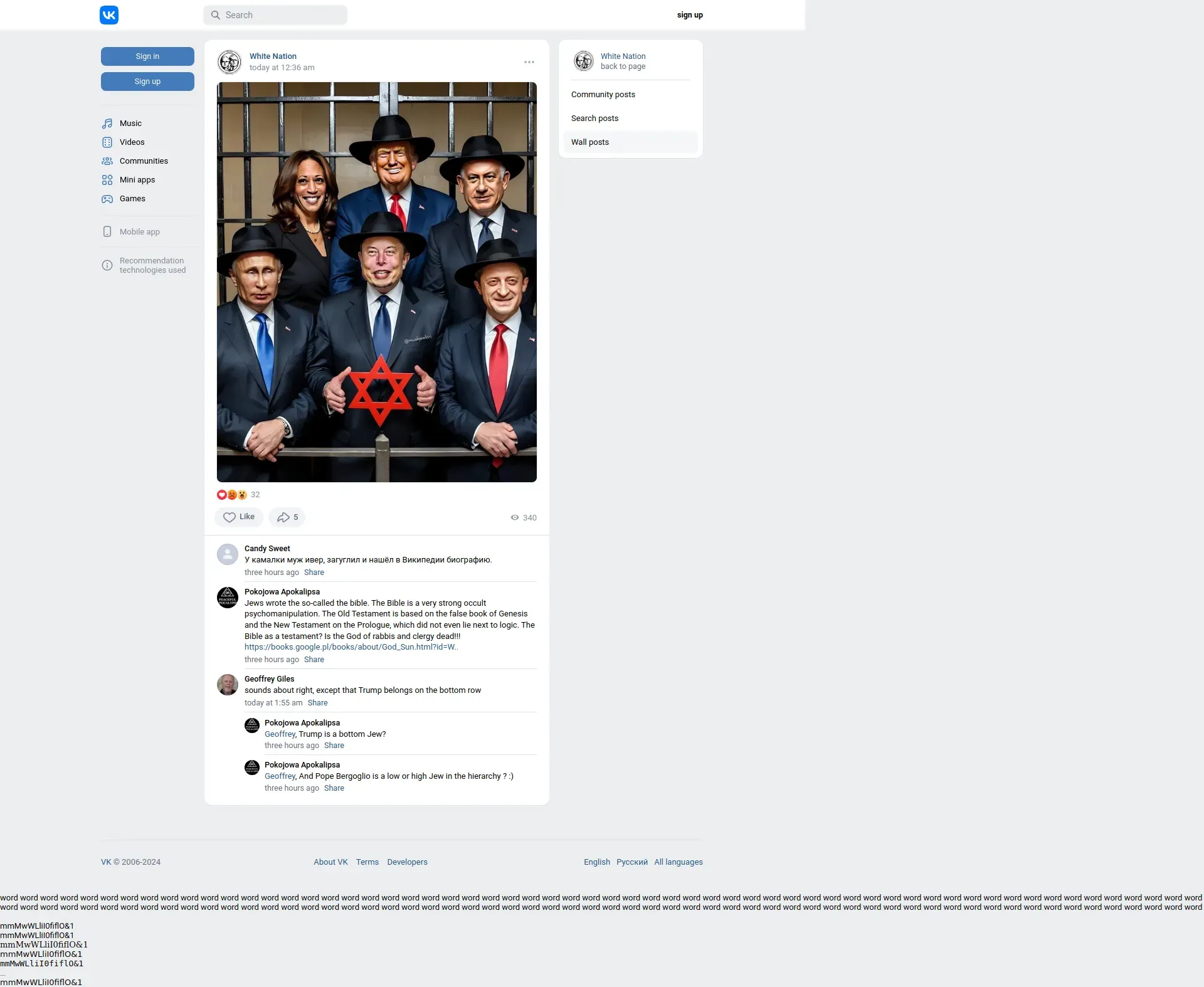Select the Wall posts menu item
Image resolution: width=1204 pixels, height=987 pixels.
589,142
